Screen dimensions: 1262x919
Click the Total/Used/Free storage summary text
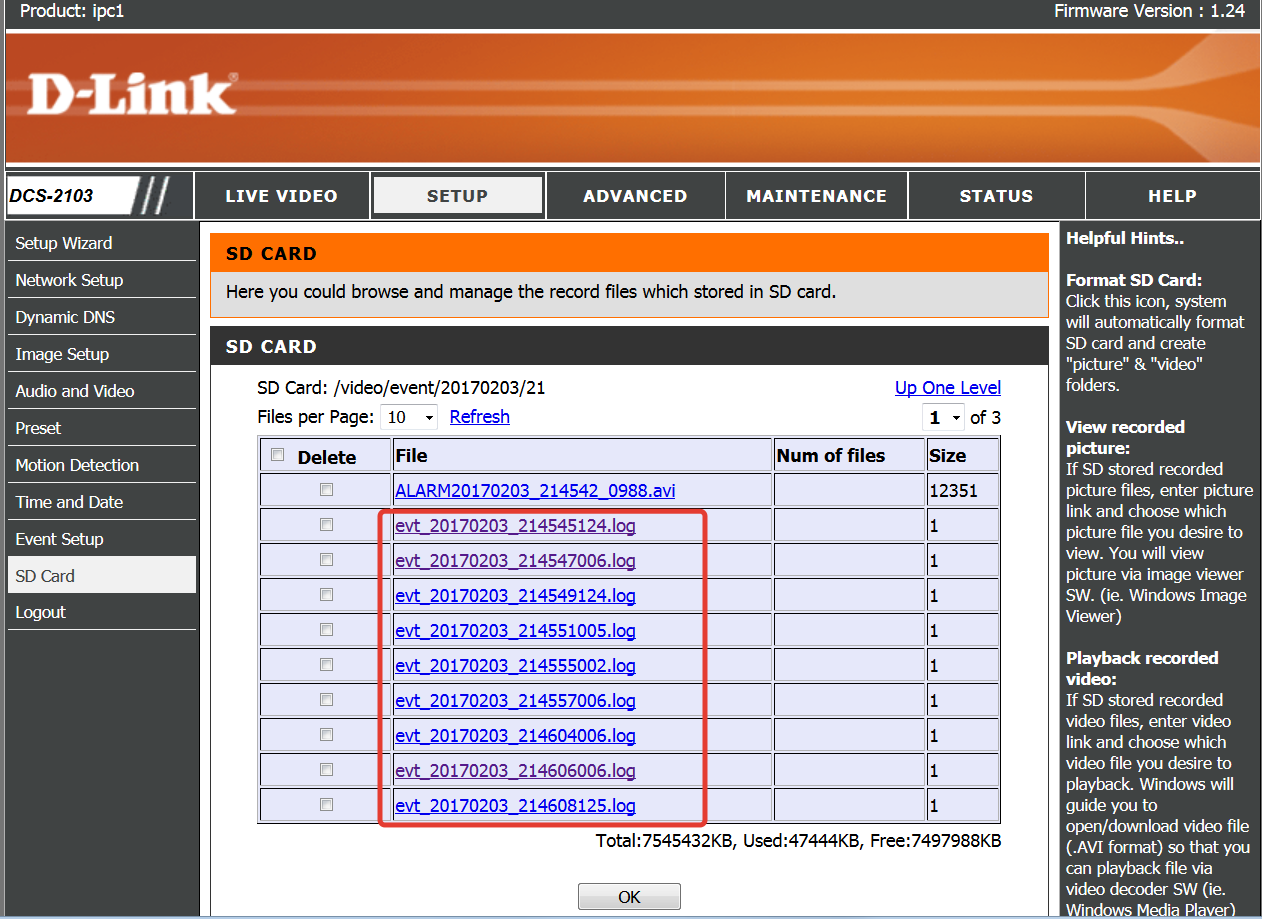798,841
